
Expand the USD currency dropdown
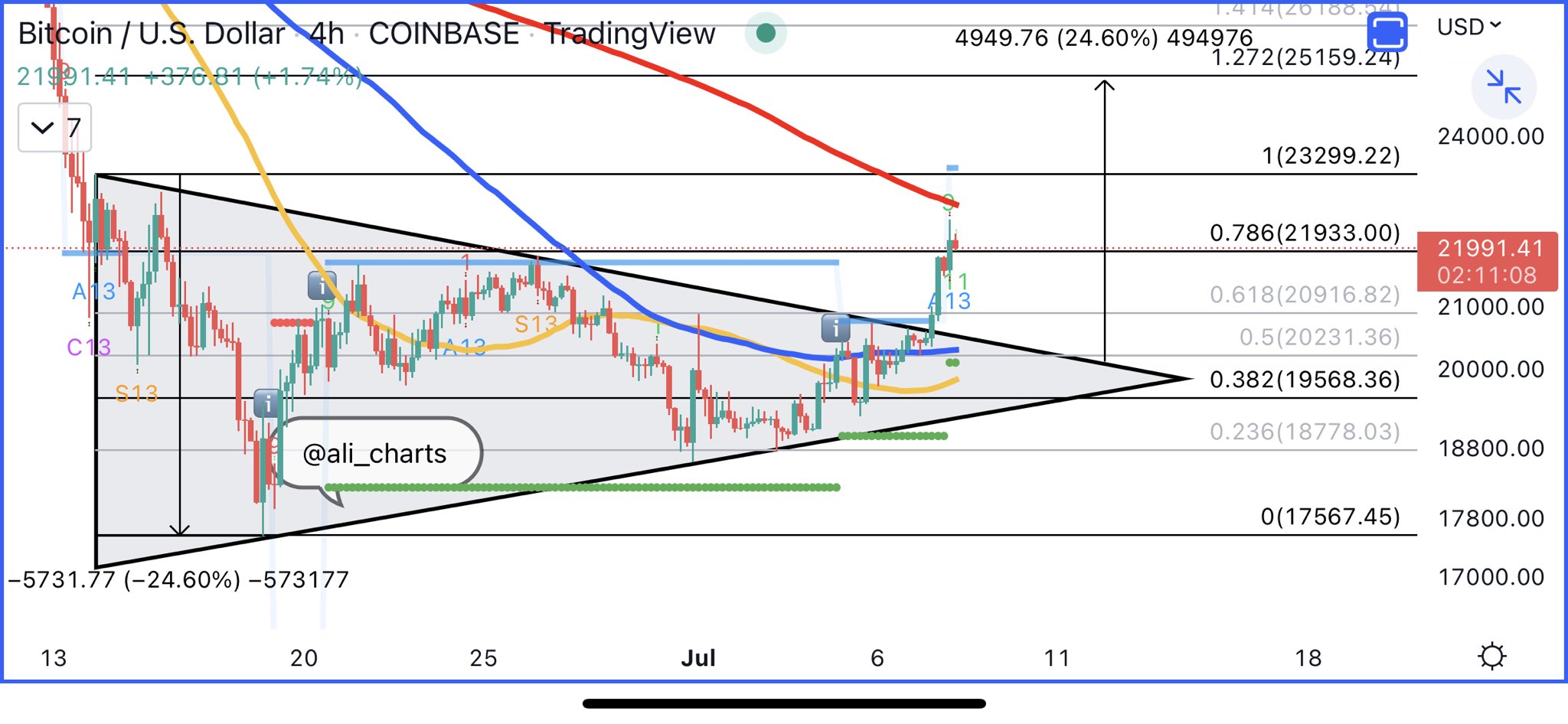[x=1468, y=28]
